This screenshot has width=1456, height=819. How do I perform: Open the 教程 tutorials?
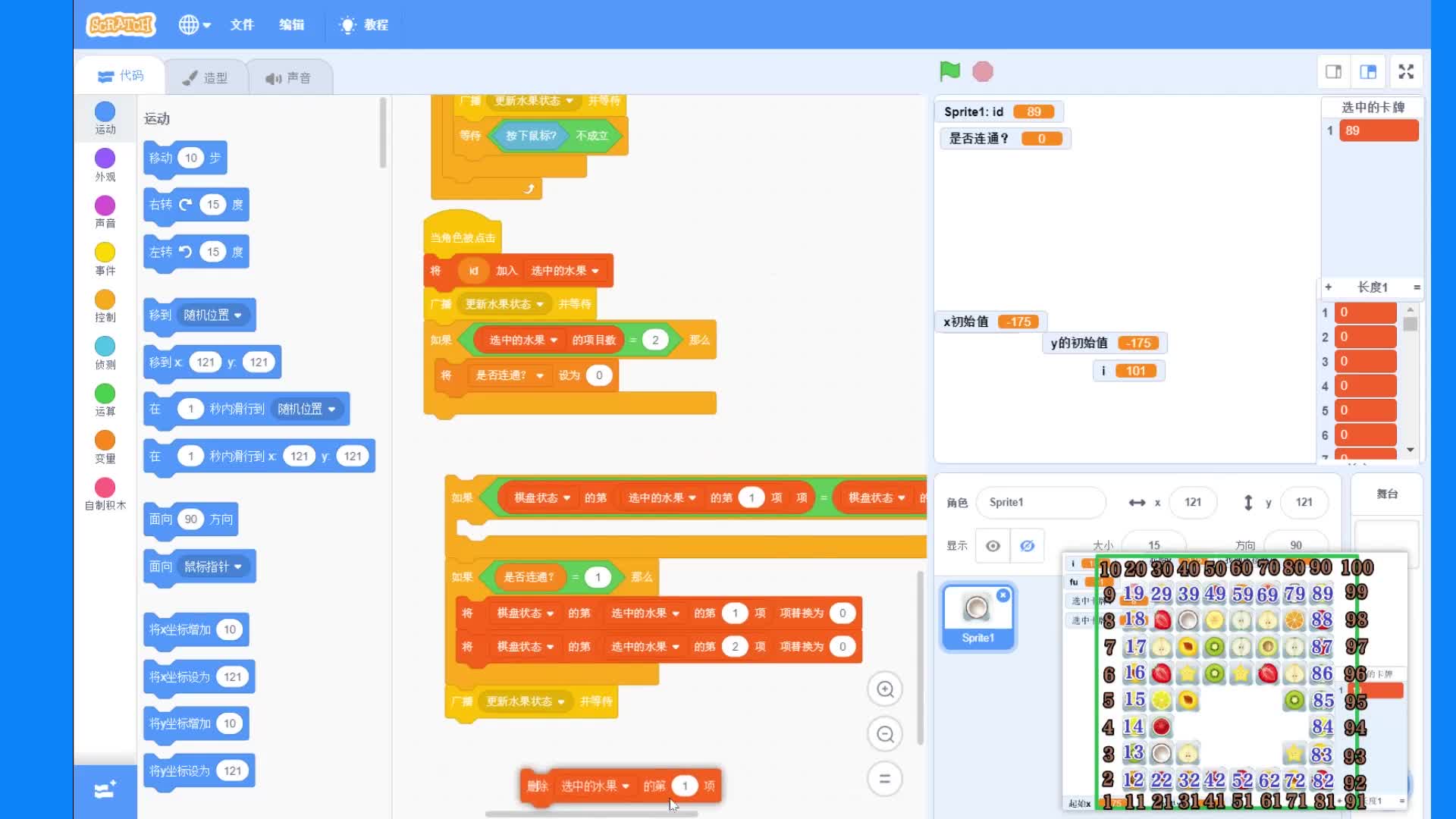[x=364, y=24]
